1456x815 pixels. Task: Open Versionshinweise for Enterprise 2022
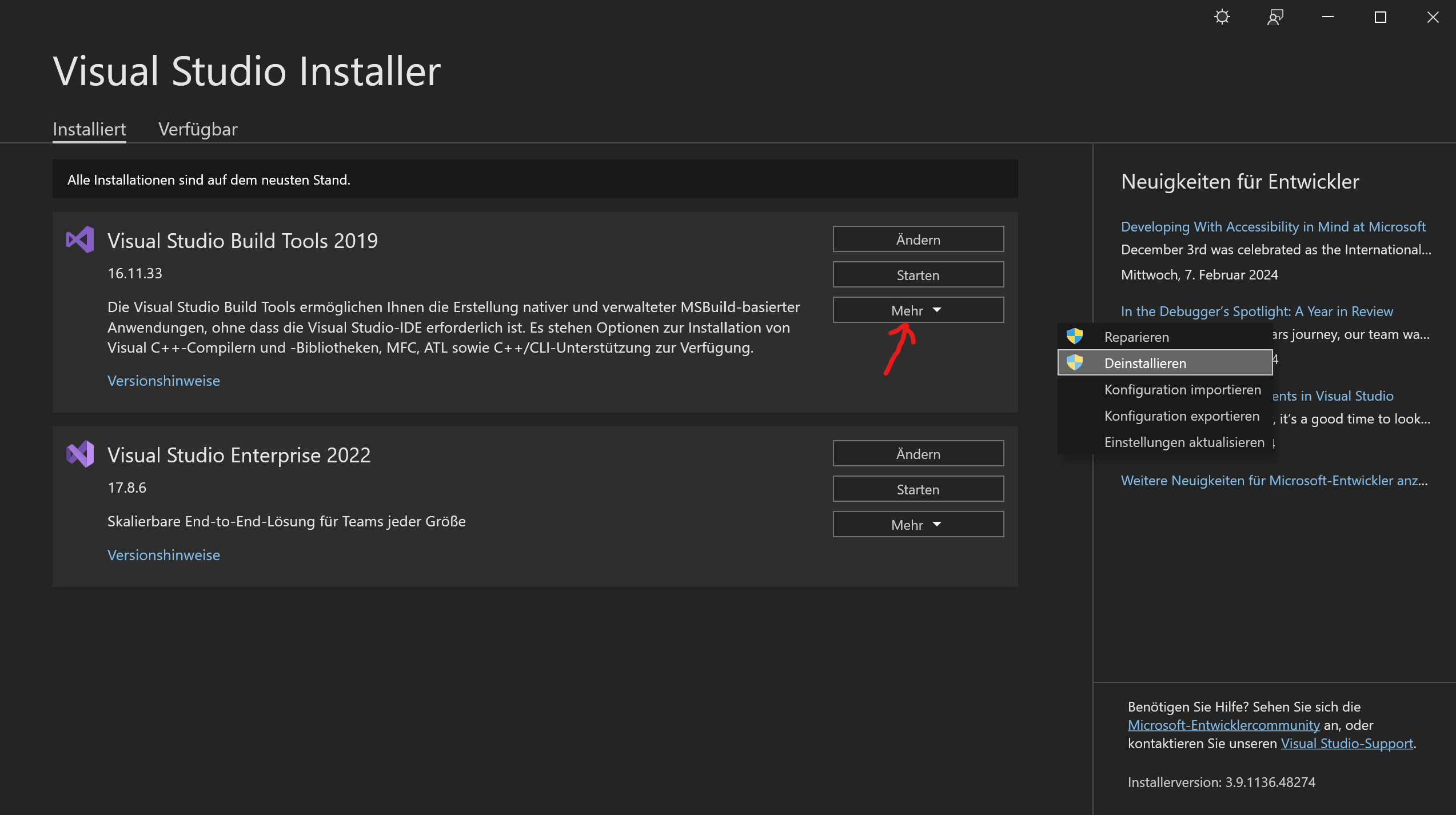[x=163, y=555]
